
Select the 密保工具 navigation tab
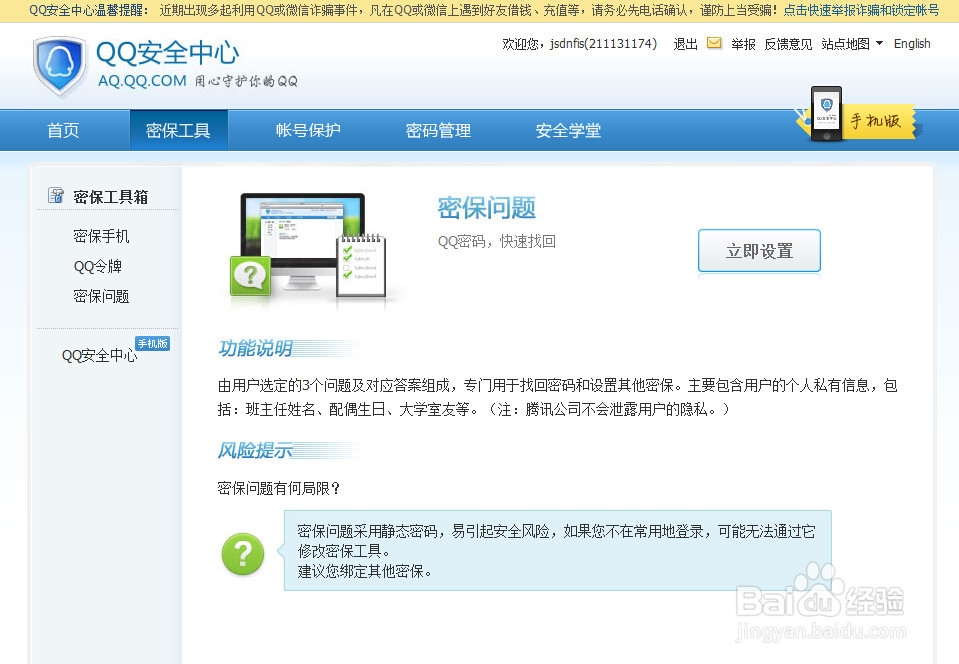click(x=179, y=130)
